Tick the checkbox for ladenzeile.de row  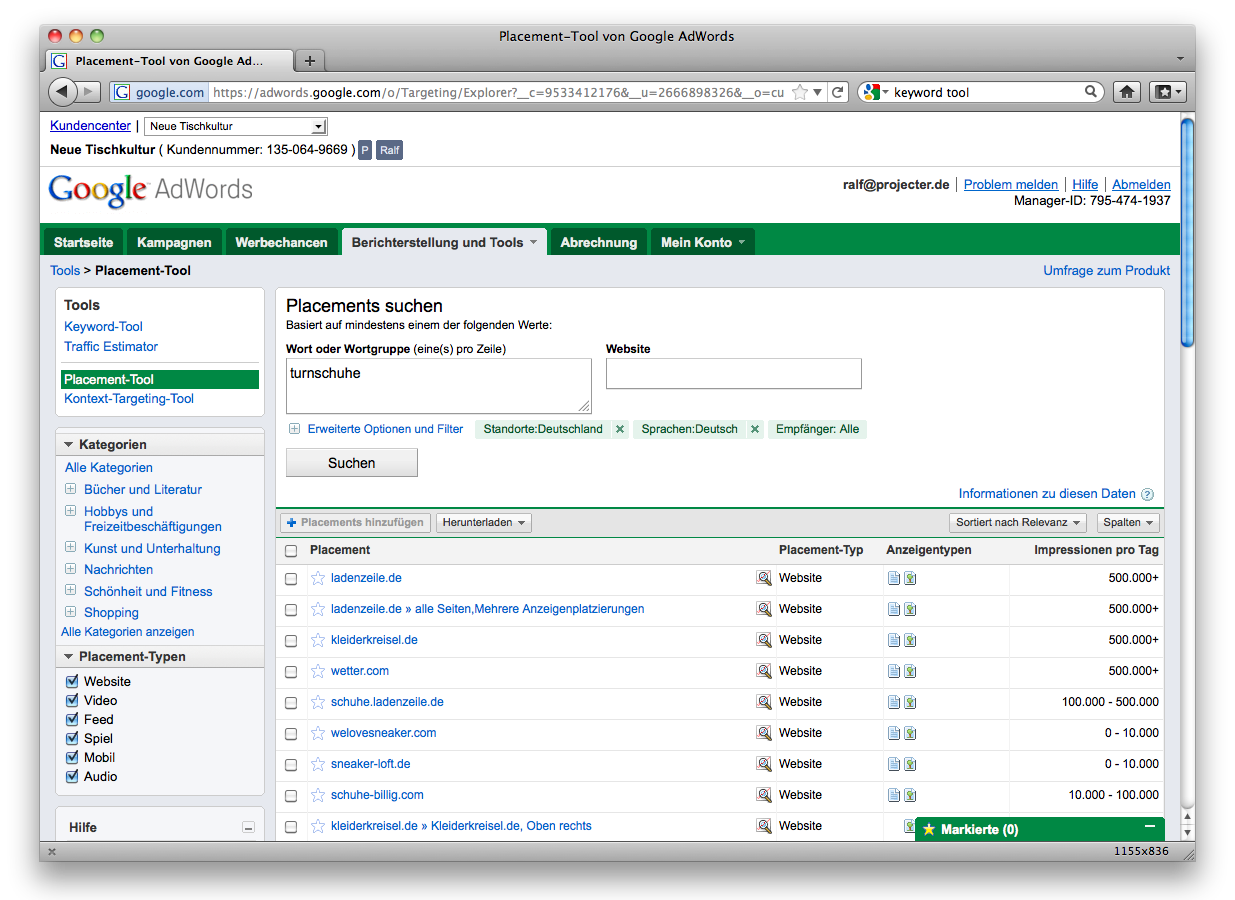[291, 579]
